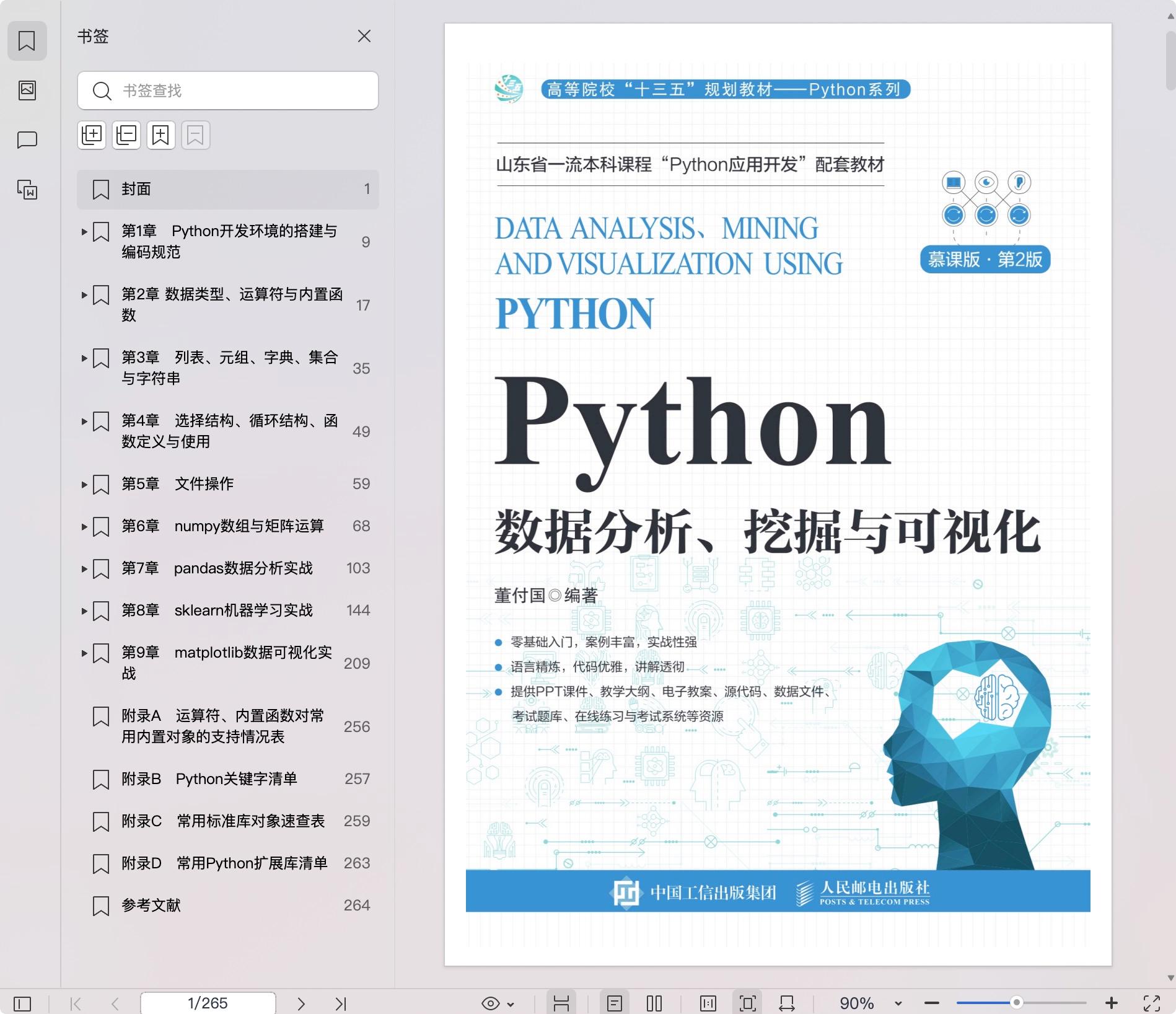Click page number 144 beside 第8章
Image resolution: width=1176 pixels, height=1014 pixels.
(x=358, y=610)
